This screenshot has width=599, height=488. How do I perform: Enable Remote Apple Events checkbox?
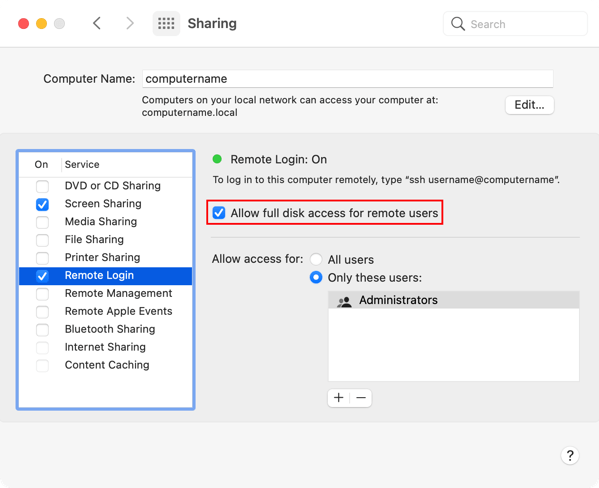(x=42, y=312)
